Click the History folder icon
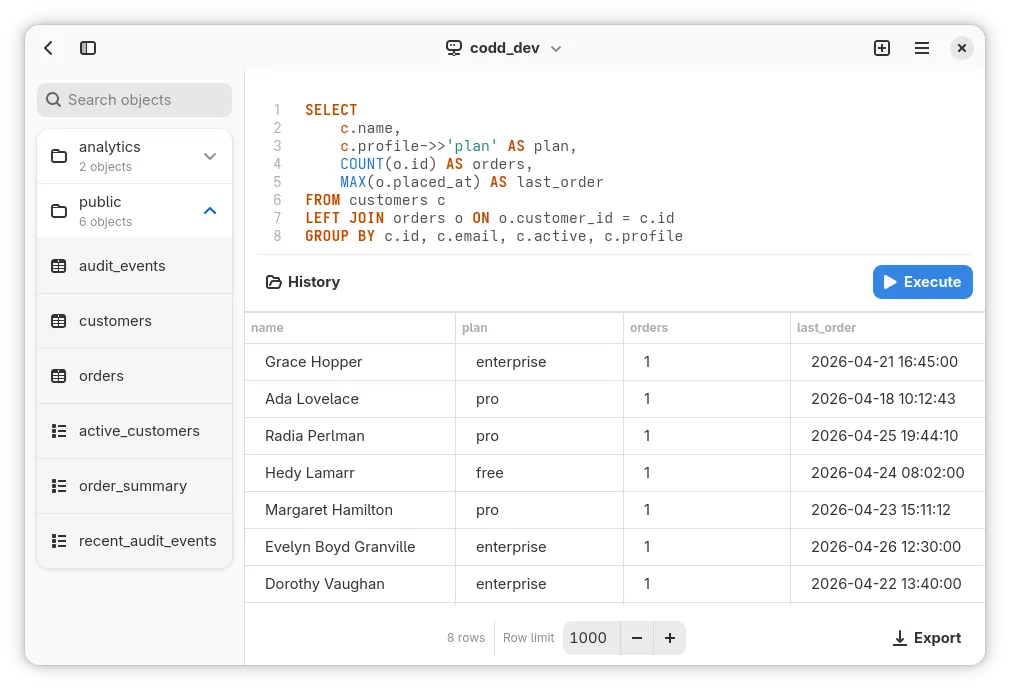The image size is (1010, 690). [x=274, y=282]
